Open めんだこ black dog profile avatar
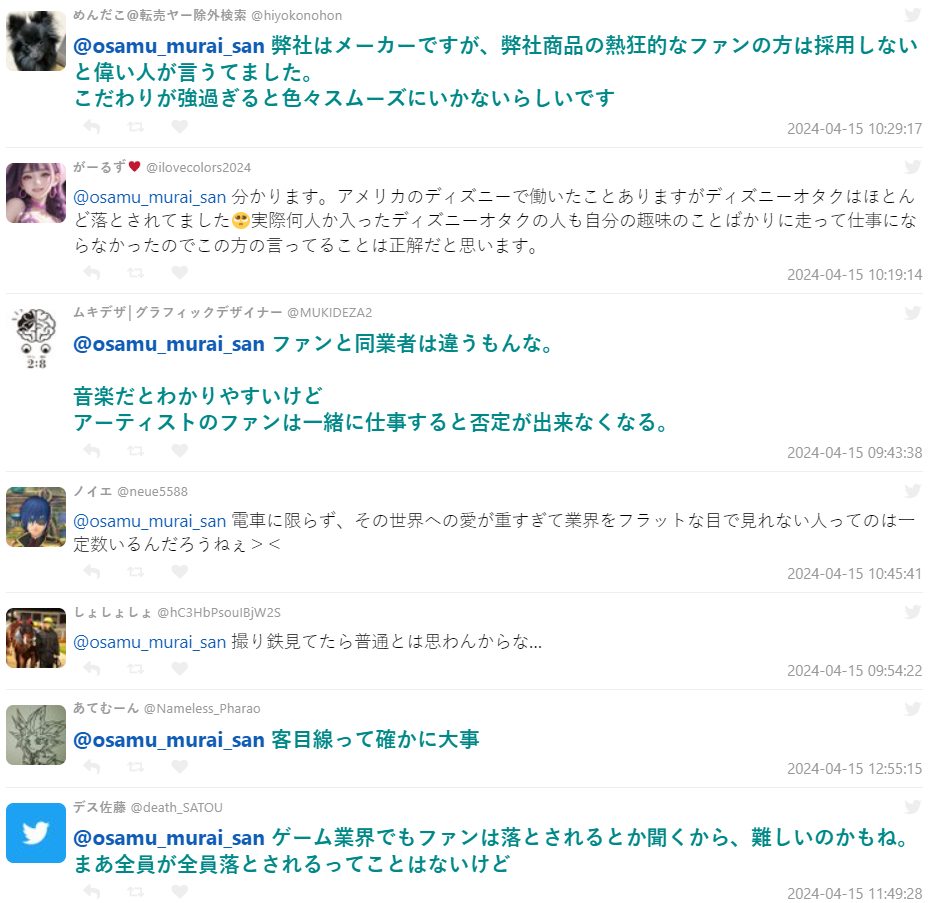The image size is (931, 903). [36, 41]
